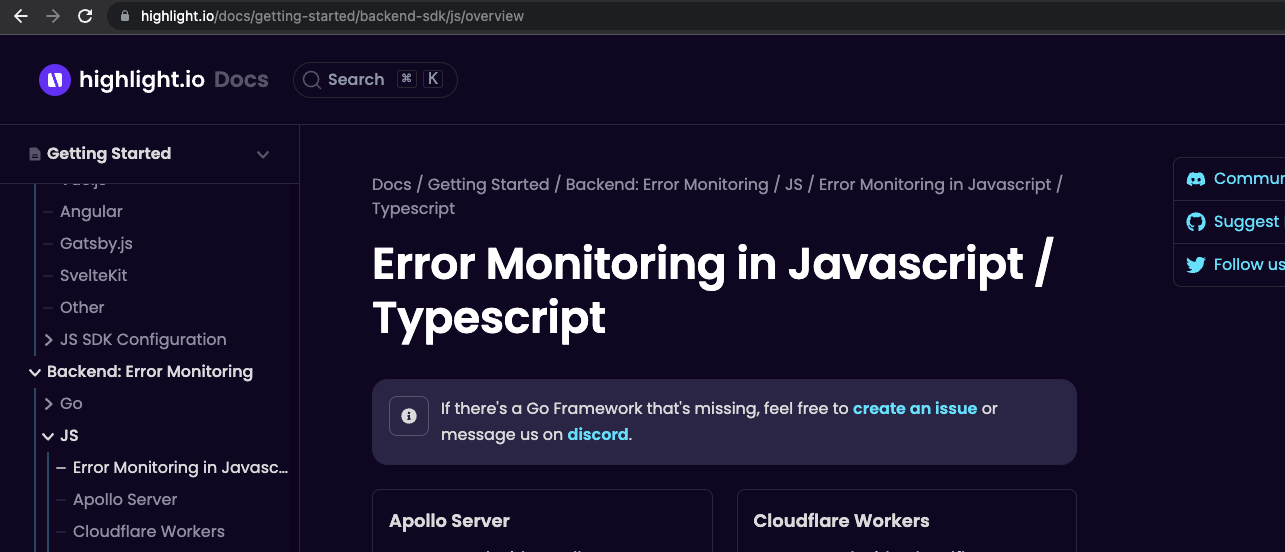Screen dimensions: 1285x552
Task: Click the page heading Error Monitoring in Javascript
Action: pyautogui.click(x=712, y=290)
